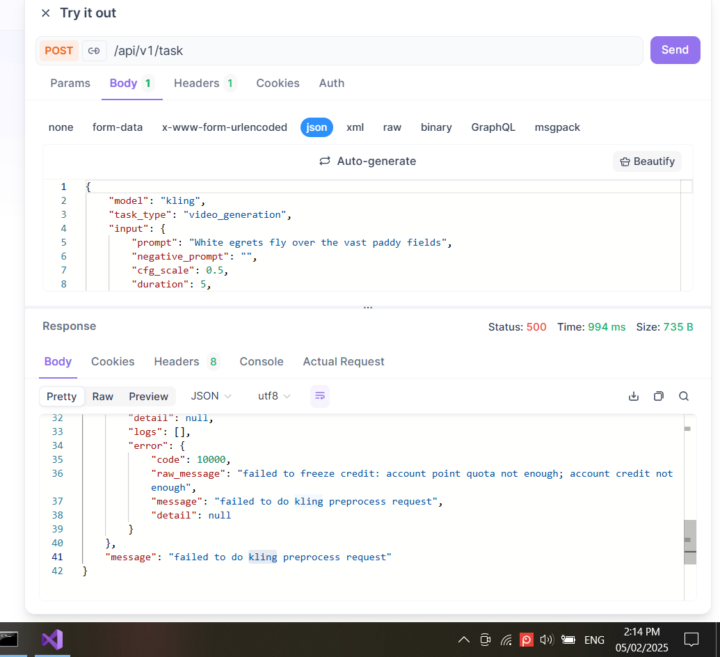Open the volume control tray icon

(546, 640)
